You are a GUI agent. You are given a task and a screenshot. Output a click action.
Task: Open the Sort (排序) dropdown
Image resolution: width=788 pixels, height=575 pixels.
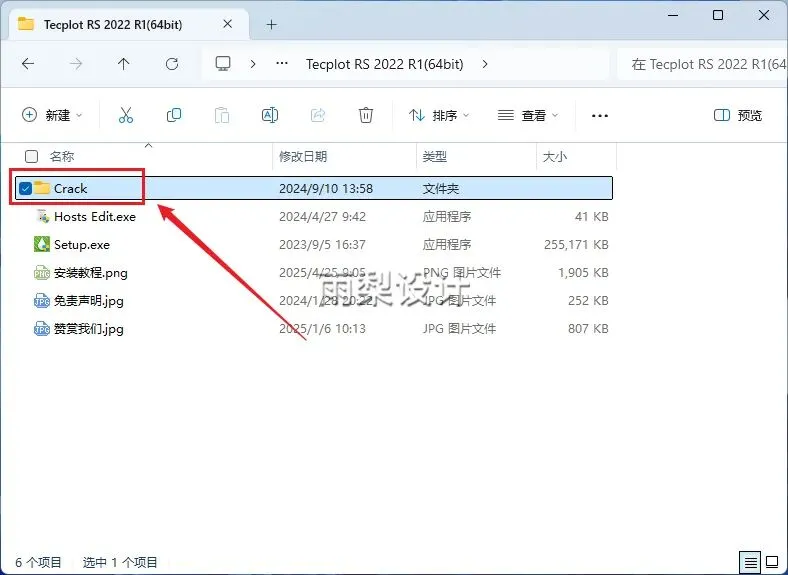click(439, 115)
